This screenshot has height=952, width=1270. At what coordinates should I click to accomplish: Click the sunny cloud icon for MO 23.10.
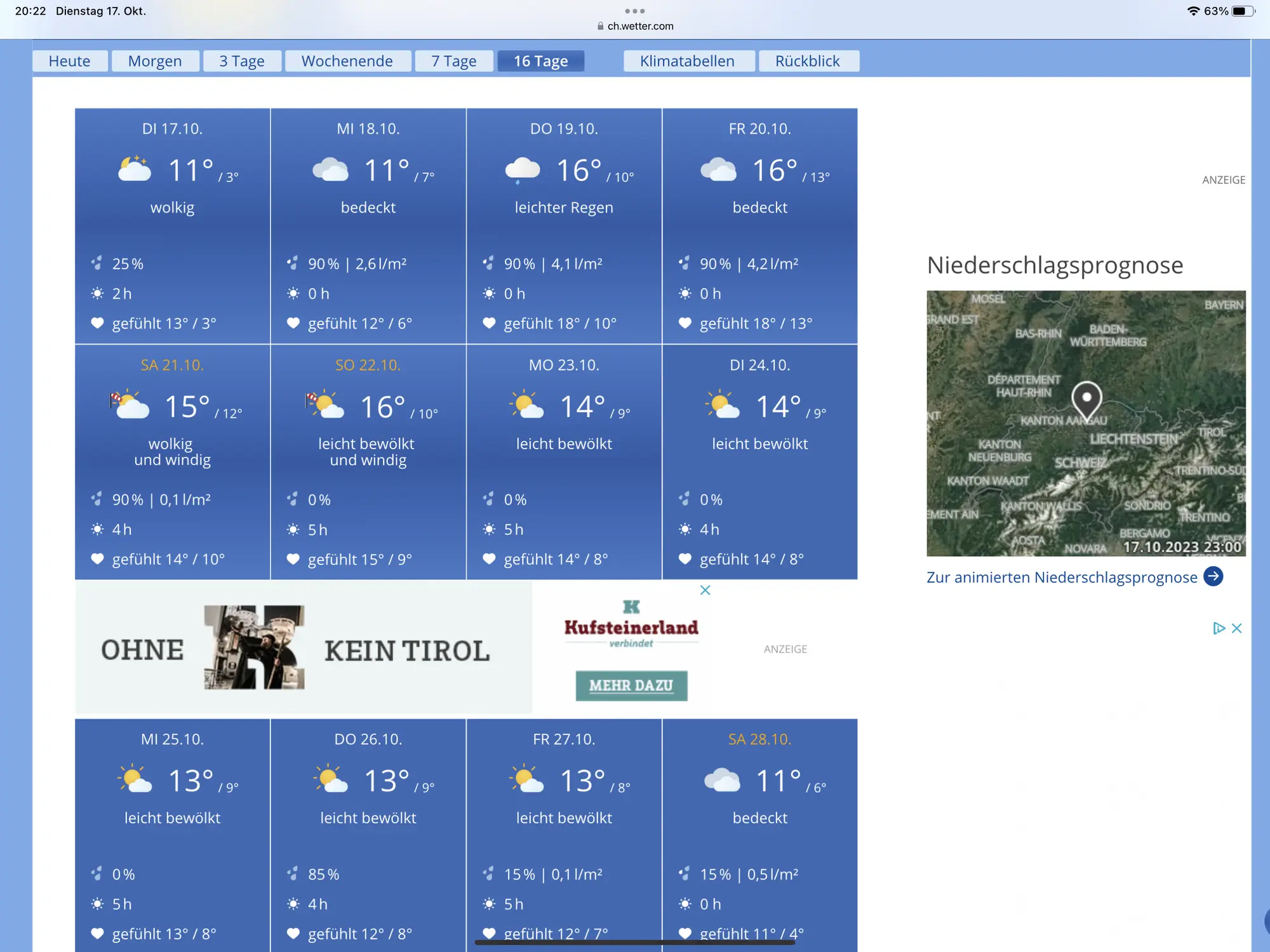(x=526, y=405)
